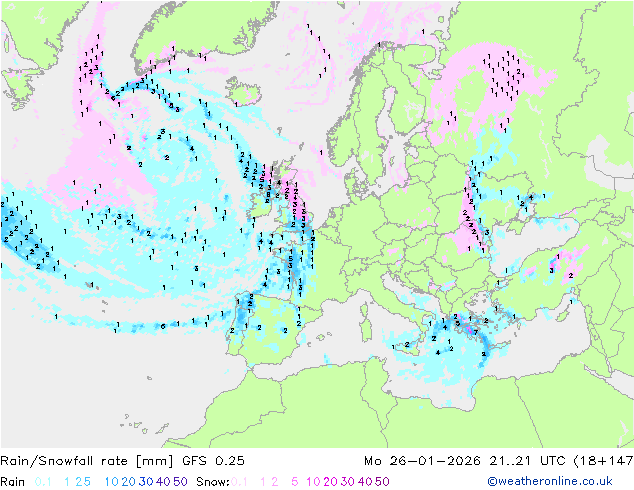Select the Snow legend 30 value
Screen dimensions: 634x490
(348, 482)
